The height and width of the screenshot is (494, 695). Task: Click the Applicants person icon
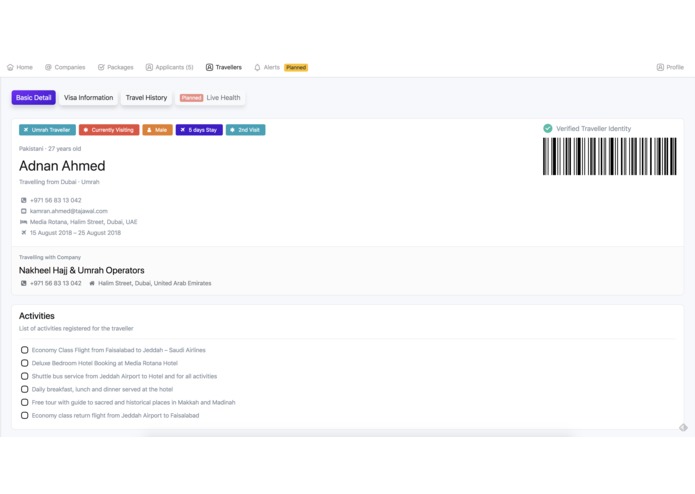[x=149, y=67]
